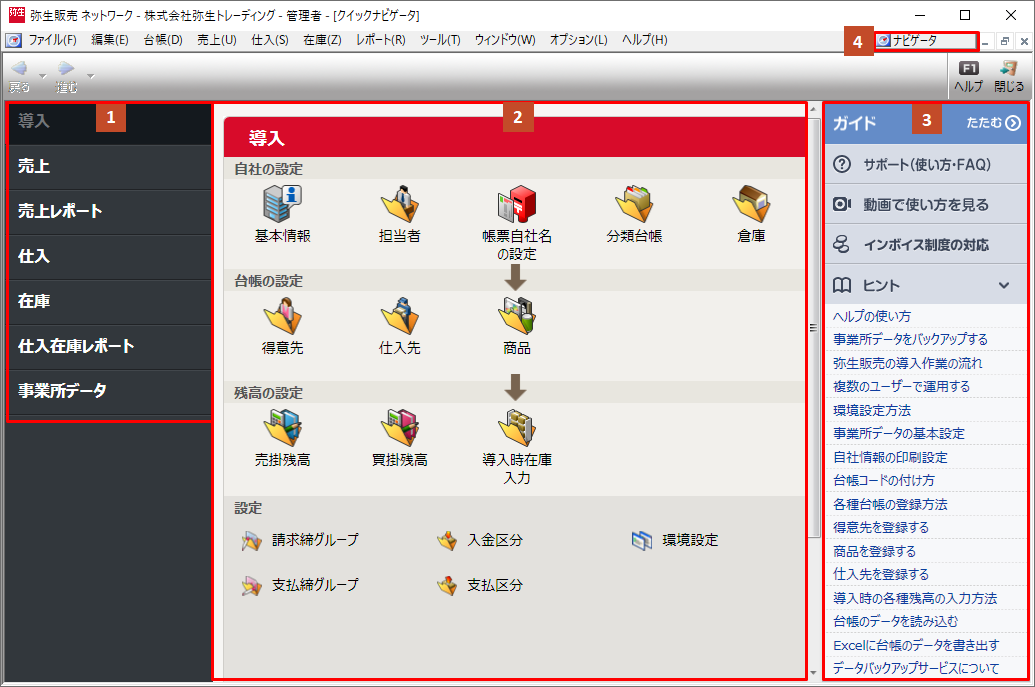Select 在庫 category in sidebar
Viewport: 1035px width, 687px height.
pyautogui.click(x=110, y=301)
